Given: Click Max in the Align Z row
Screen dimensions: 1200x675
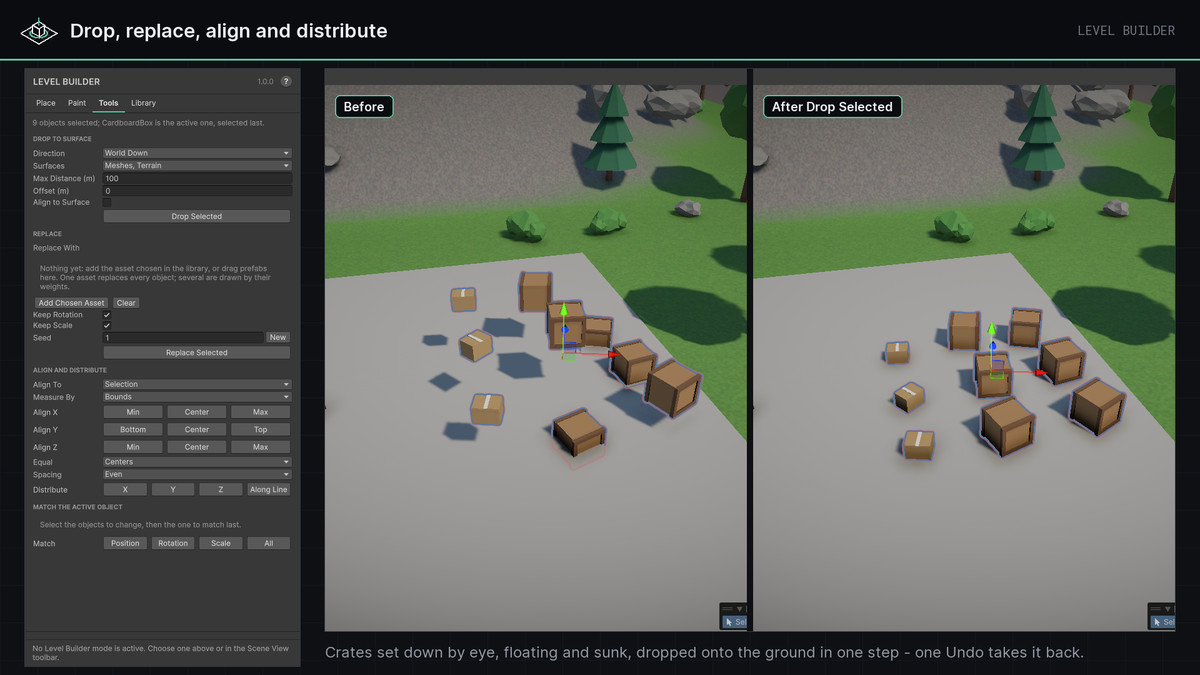Looking at the screenshot, I should point(260,447).
